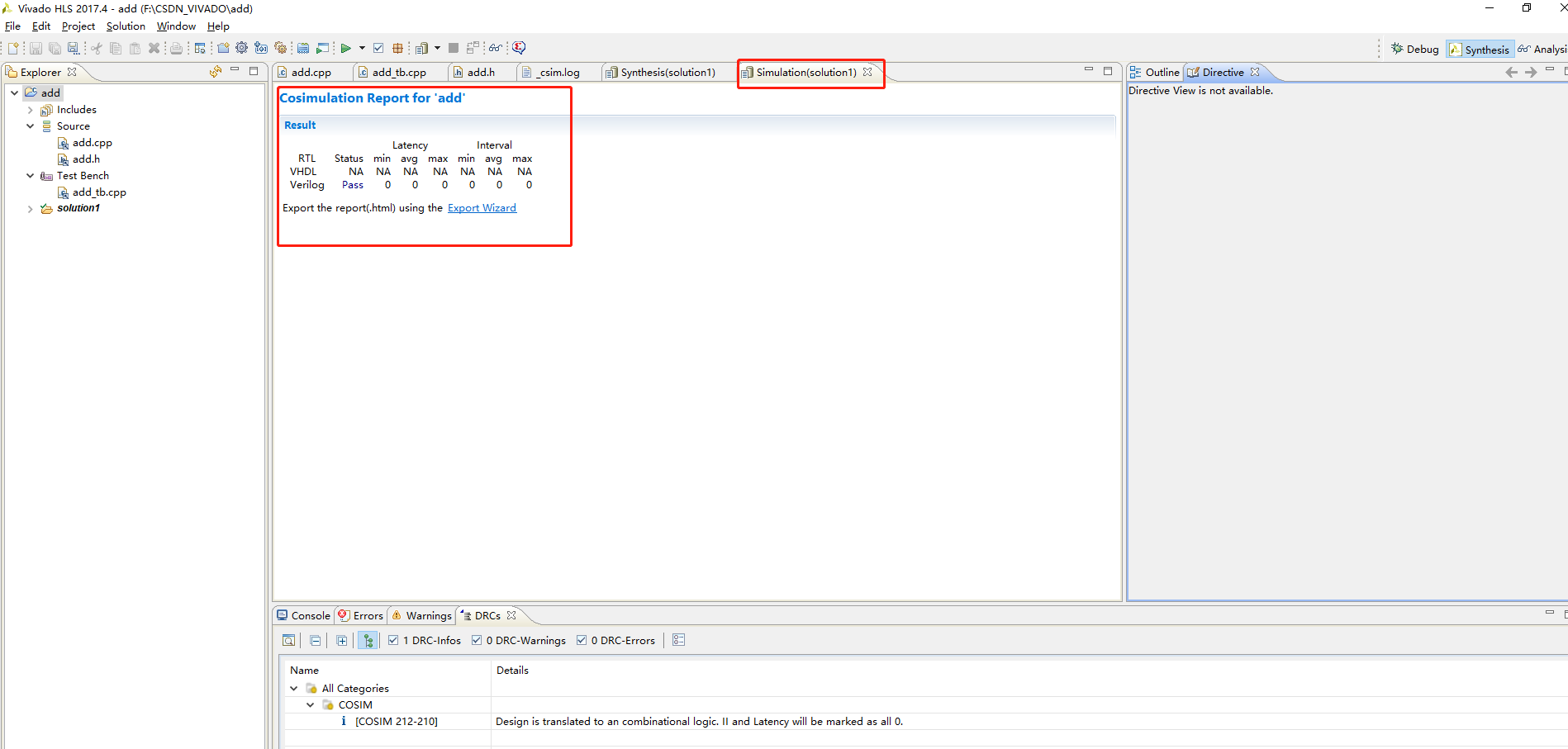Image resolution: width=1568 pixels, height=749 pixels.
Task: Uncheck the 0 DRC-Warnings checkbox
Action: pyautogui.click(x=477, y=640)
